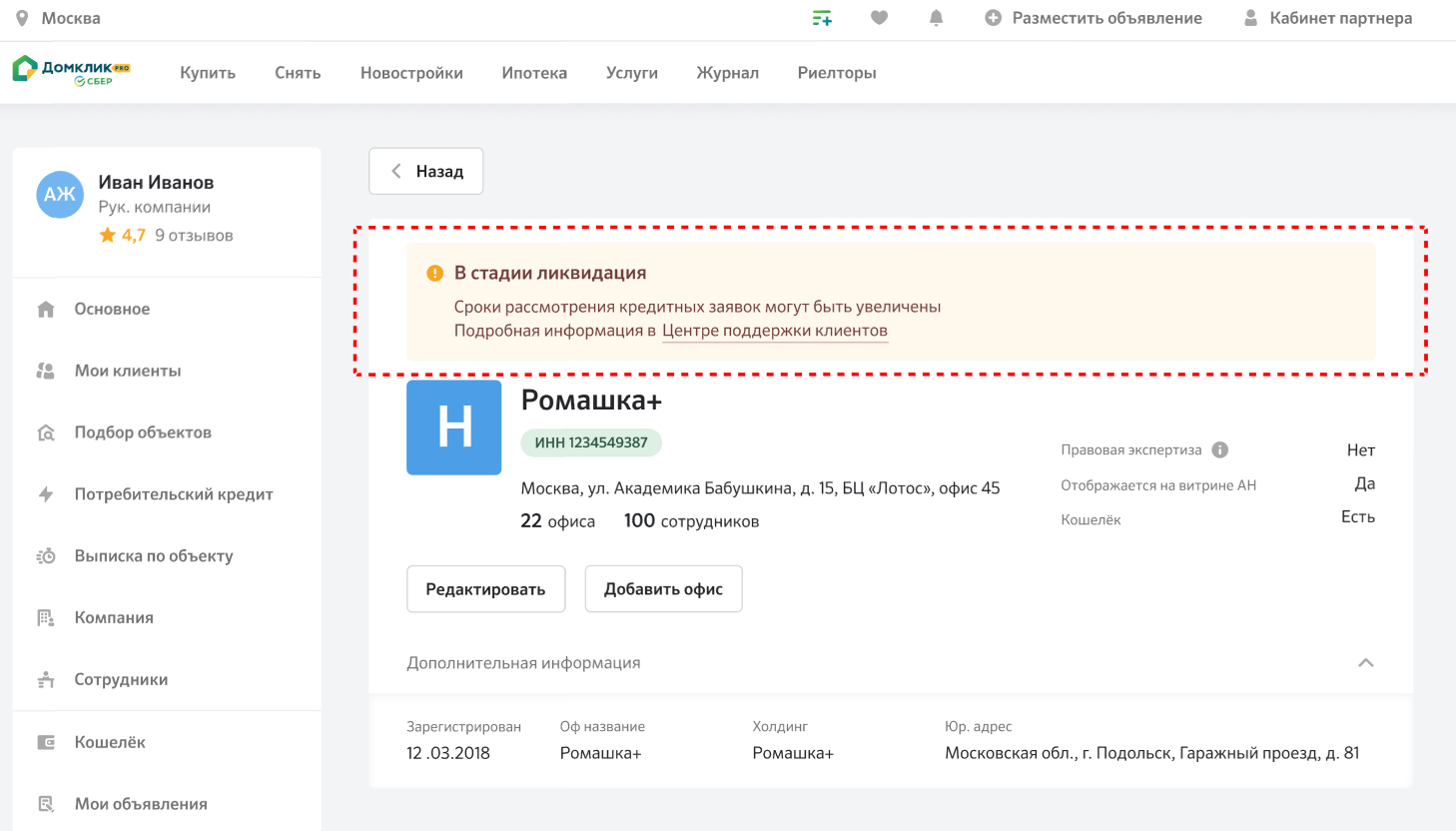Select Москва city label
Screen dimensions: 1456x831
(71, 18)
